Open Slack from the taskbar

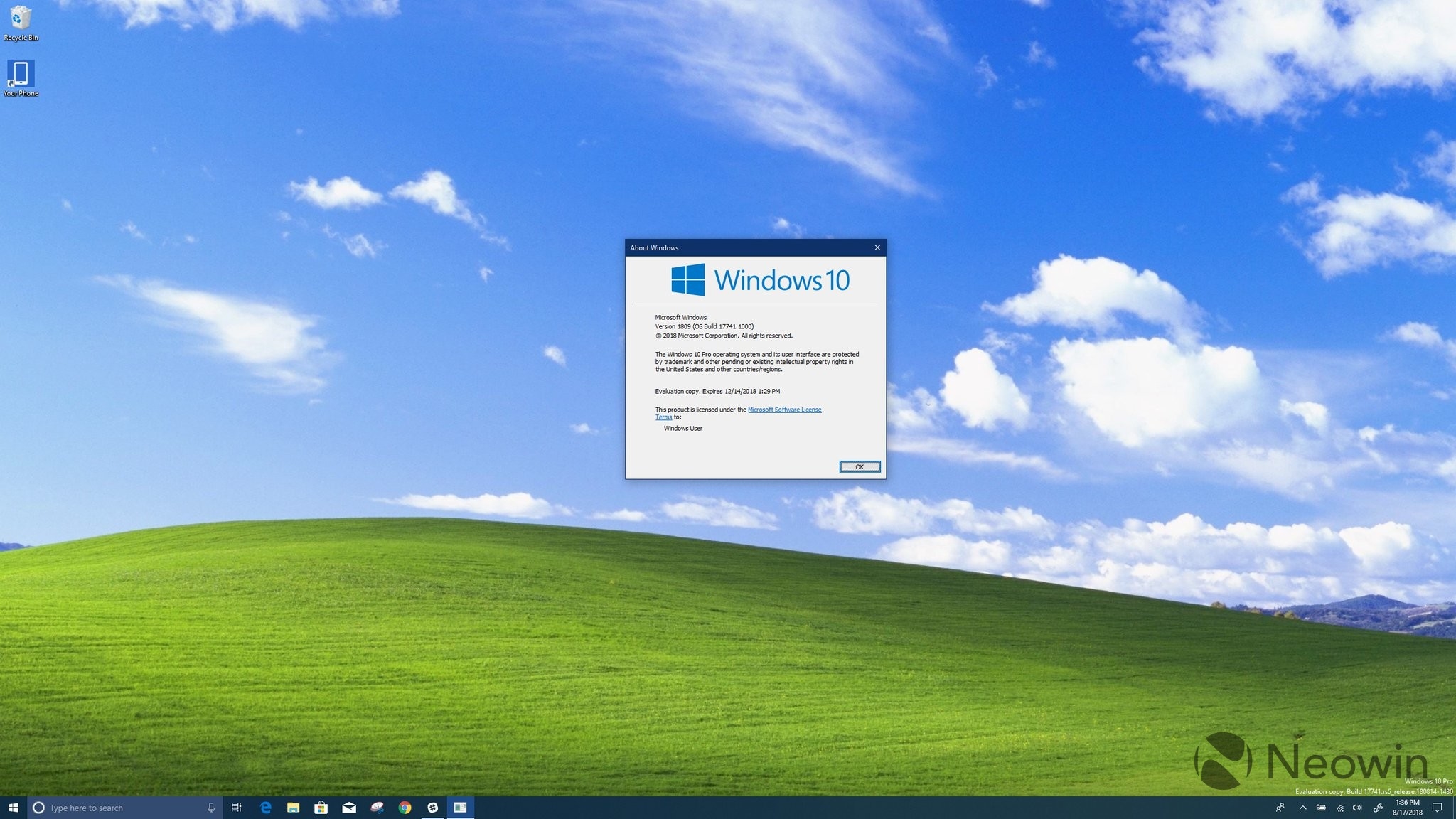432,808
